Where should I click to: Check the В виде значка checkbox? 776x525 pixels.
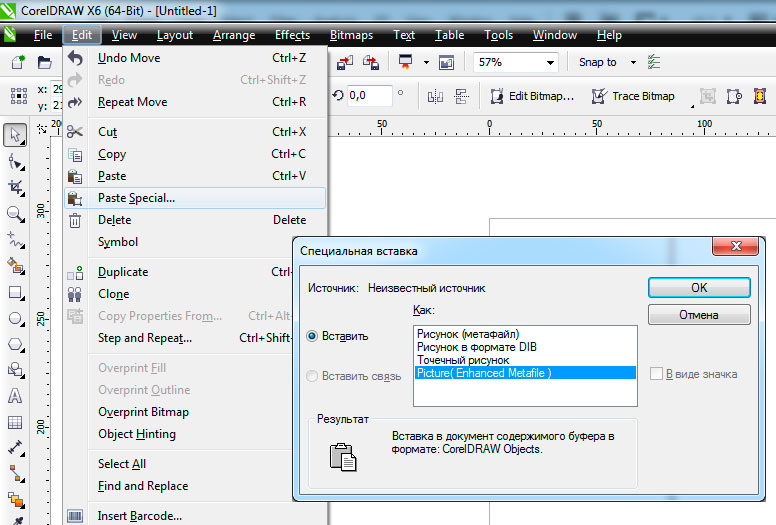[656, 374]
